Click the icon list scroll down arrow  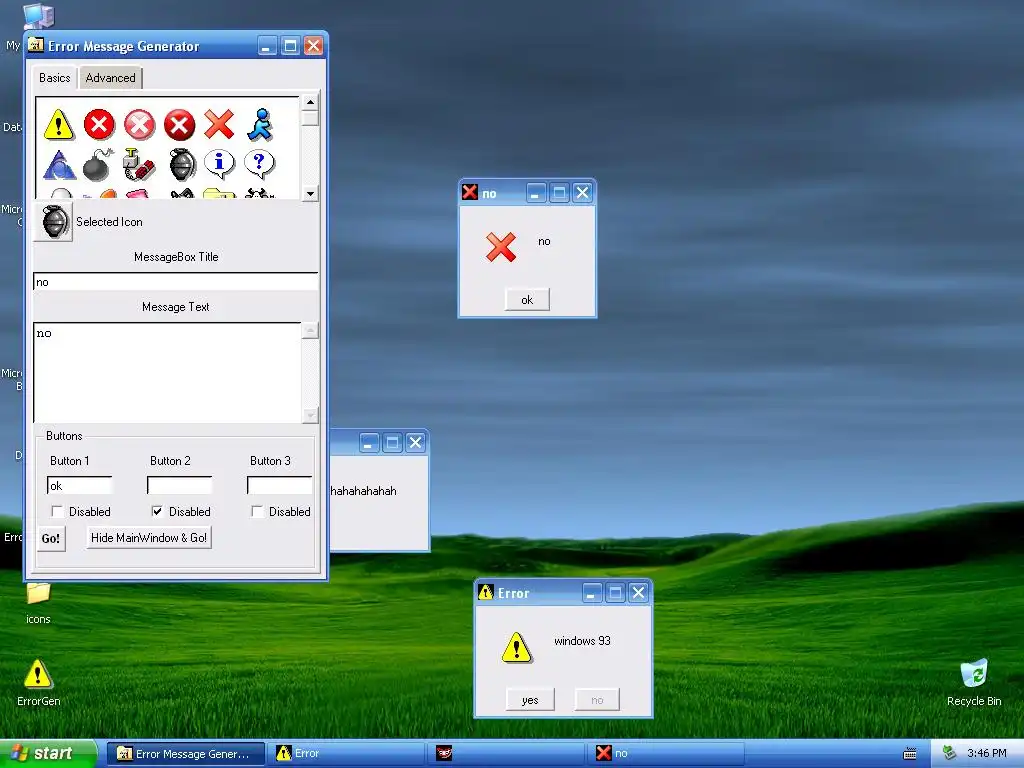pos(310,193)
